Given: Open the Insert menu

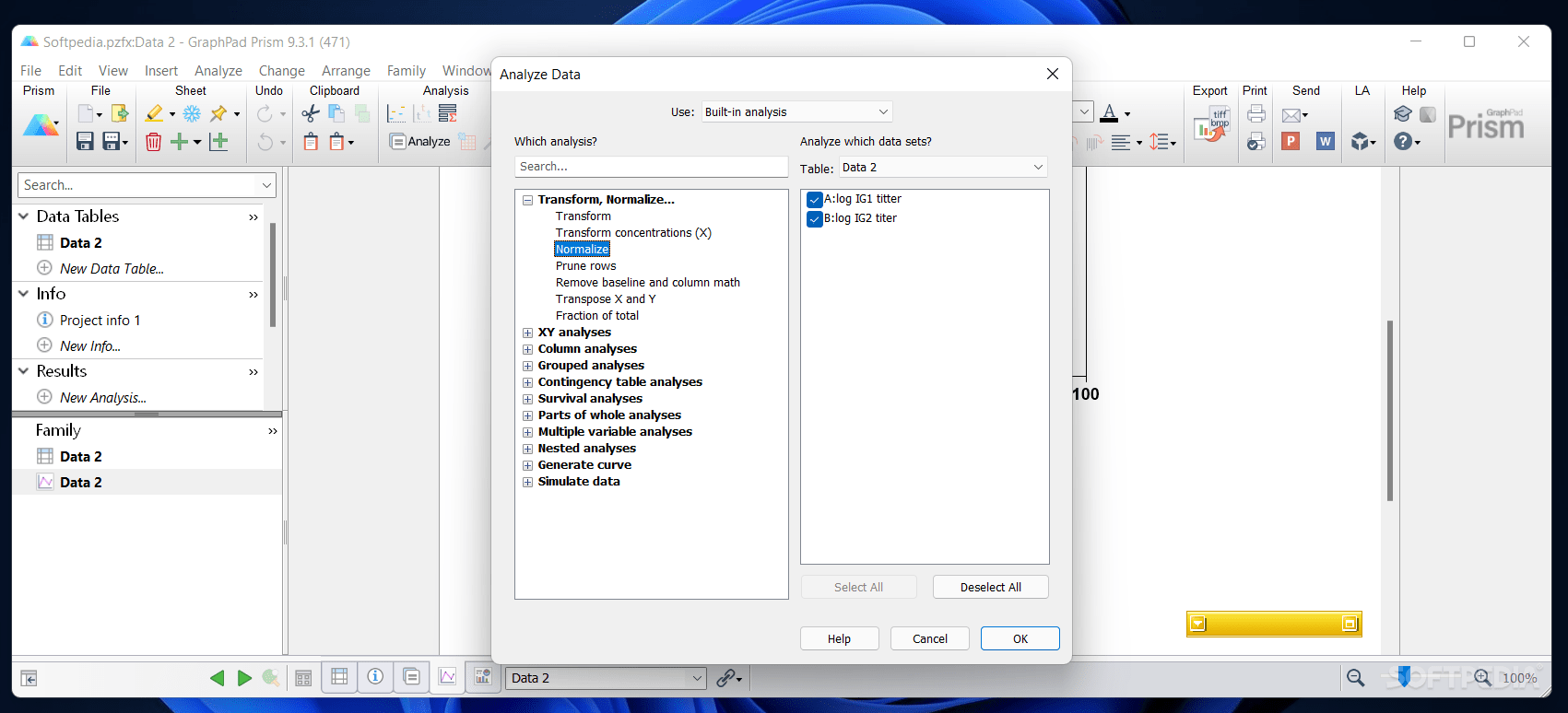Looking at the screenshot, I should [161, 71].
